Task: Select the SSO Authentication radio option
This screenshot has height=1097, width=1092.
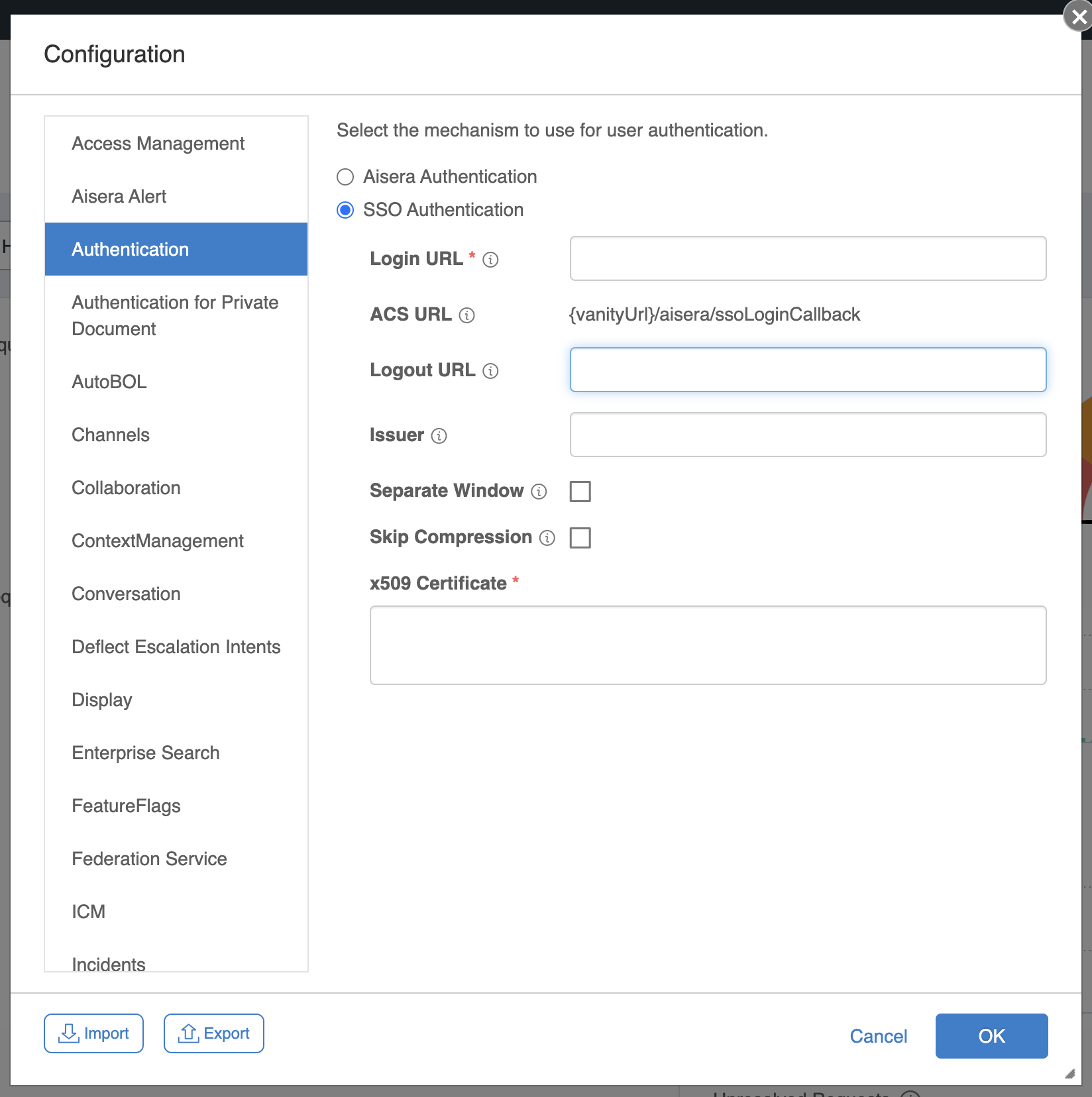Action: pos(345,210)
